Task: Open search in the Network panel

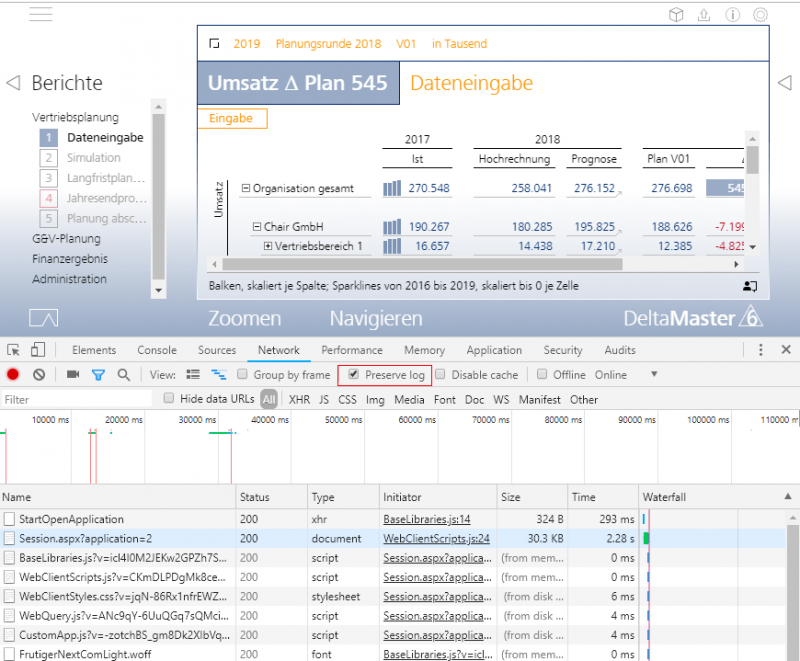Action: coord(124,375)
